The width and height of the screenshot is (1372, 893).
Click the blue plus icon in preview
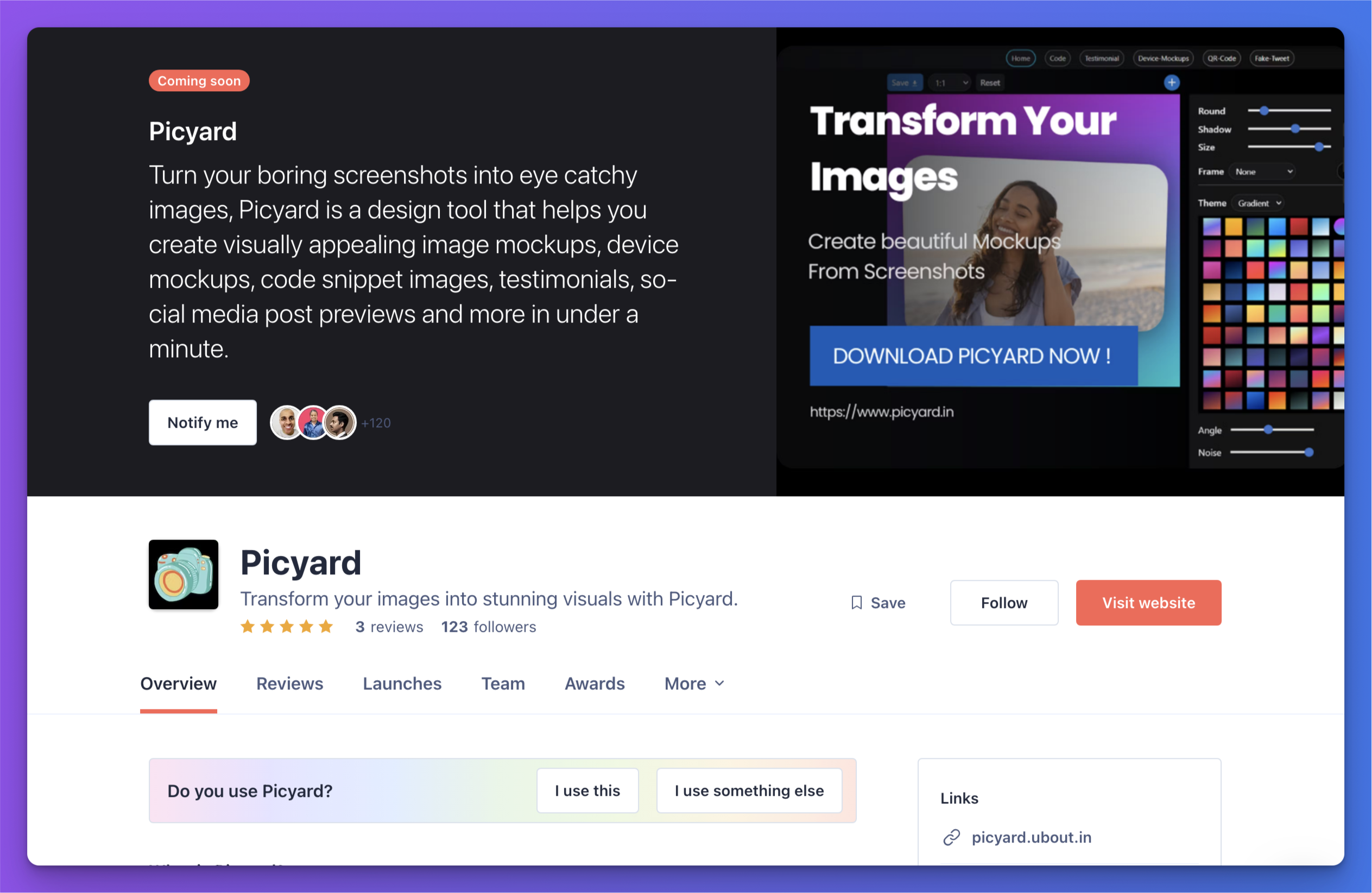coord(1172,83)
